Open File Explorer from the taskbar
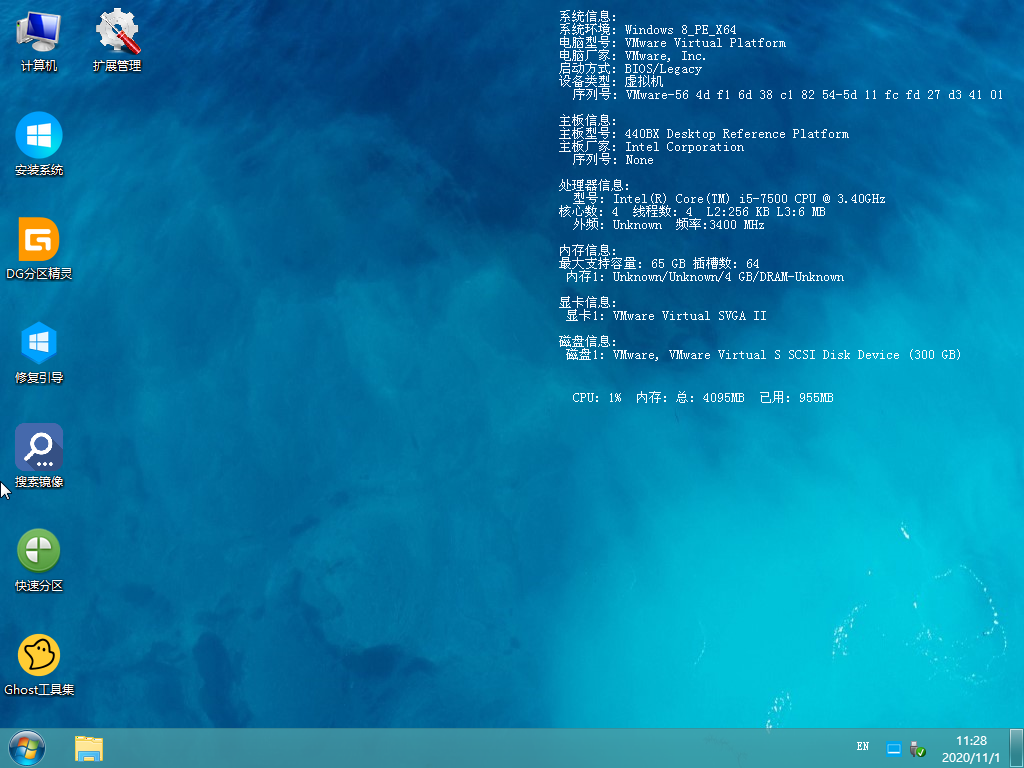The image size is (1024, 768). (89, 748)
